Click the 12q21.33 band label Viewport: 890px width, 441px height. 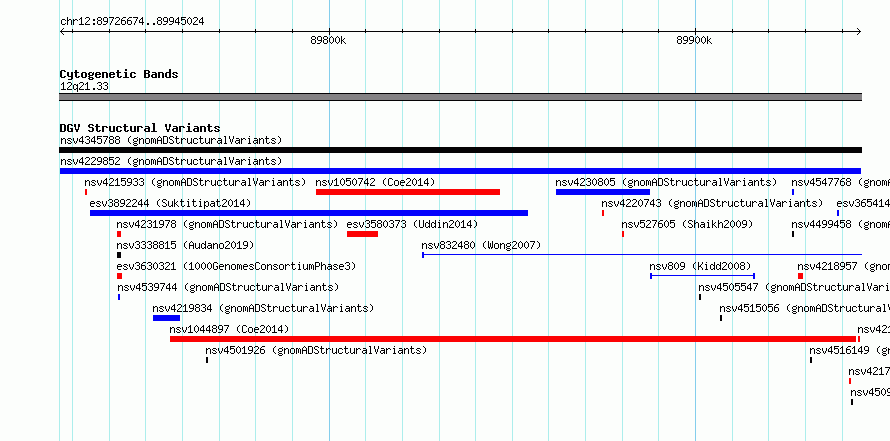coord(84,86)
